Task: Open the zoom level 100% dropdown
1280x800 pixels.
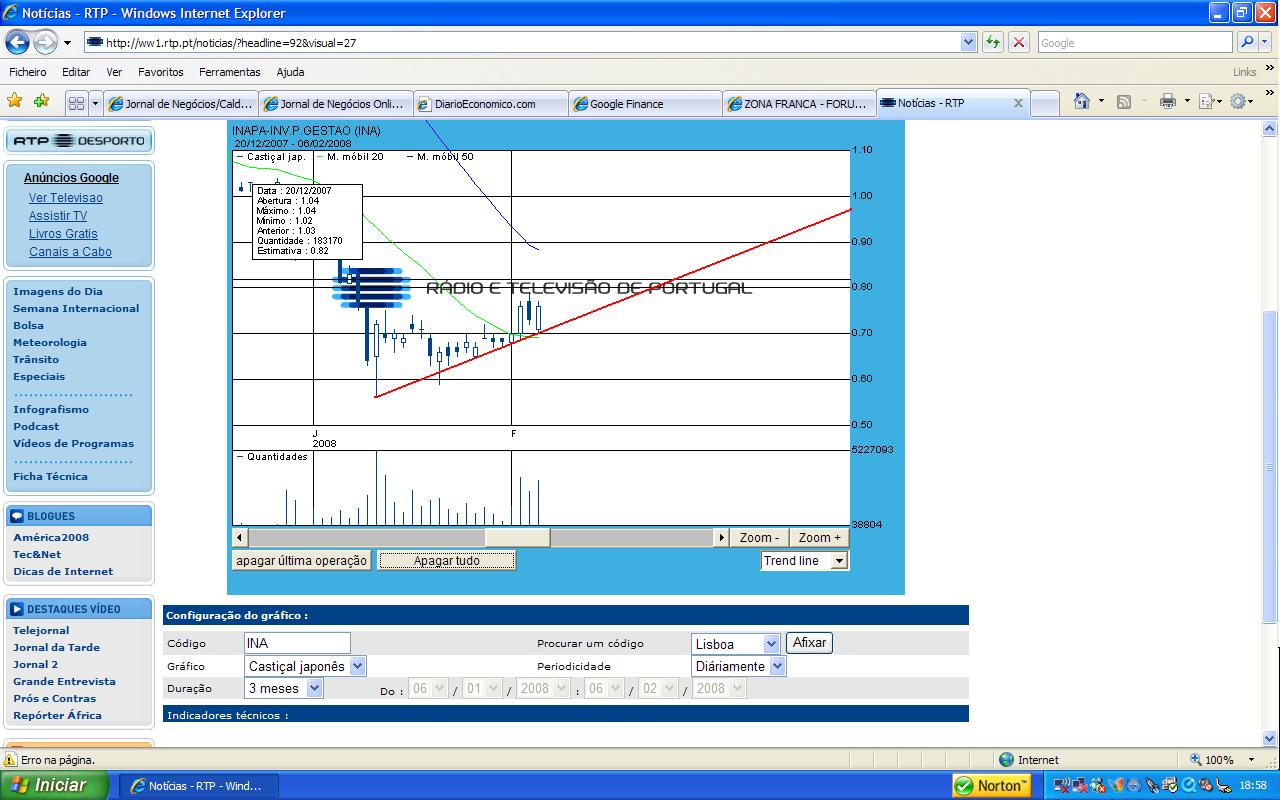Action: pos(1252,760)
